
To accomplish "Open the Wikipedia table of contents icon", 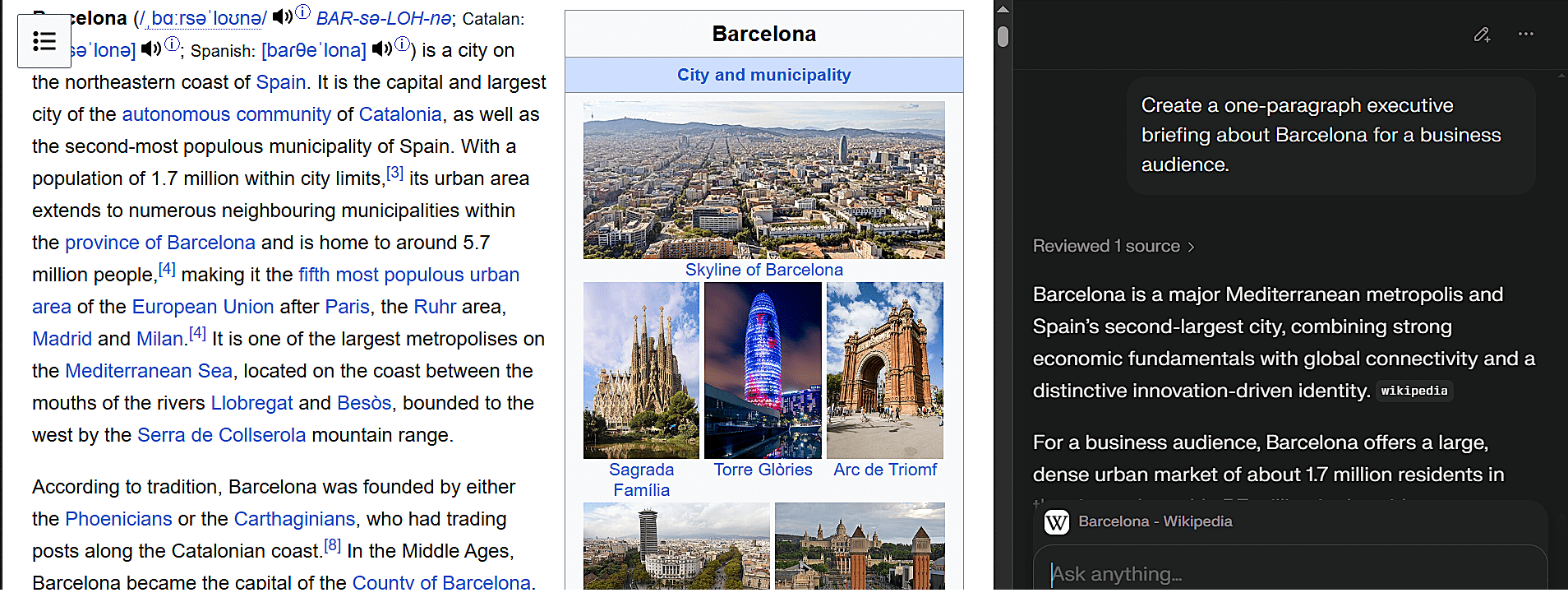I will point(44,41).
